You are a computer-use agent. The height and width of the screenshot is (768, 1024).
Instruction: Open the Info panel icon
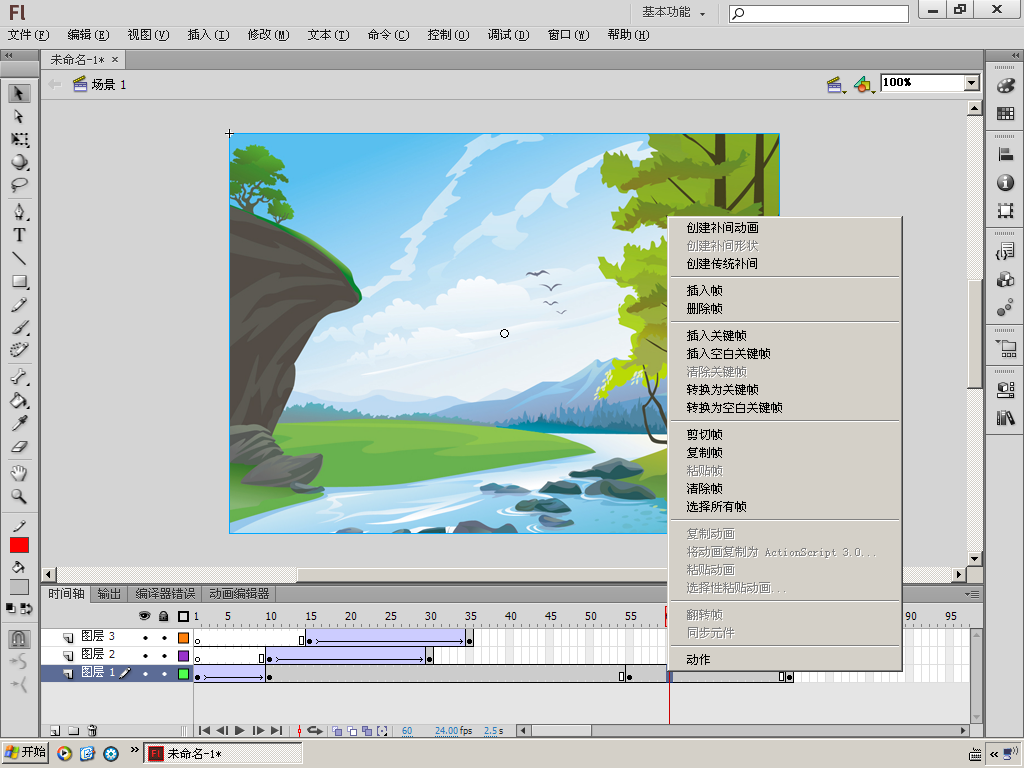coord(1006,183)
